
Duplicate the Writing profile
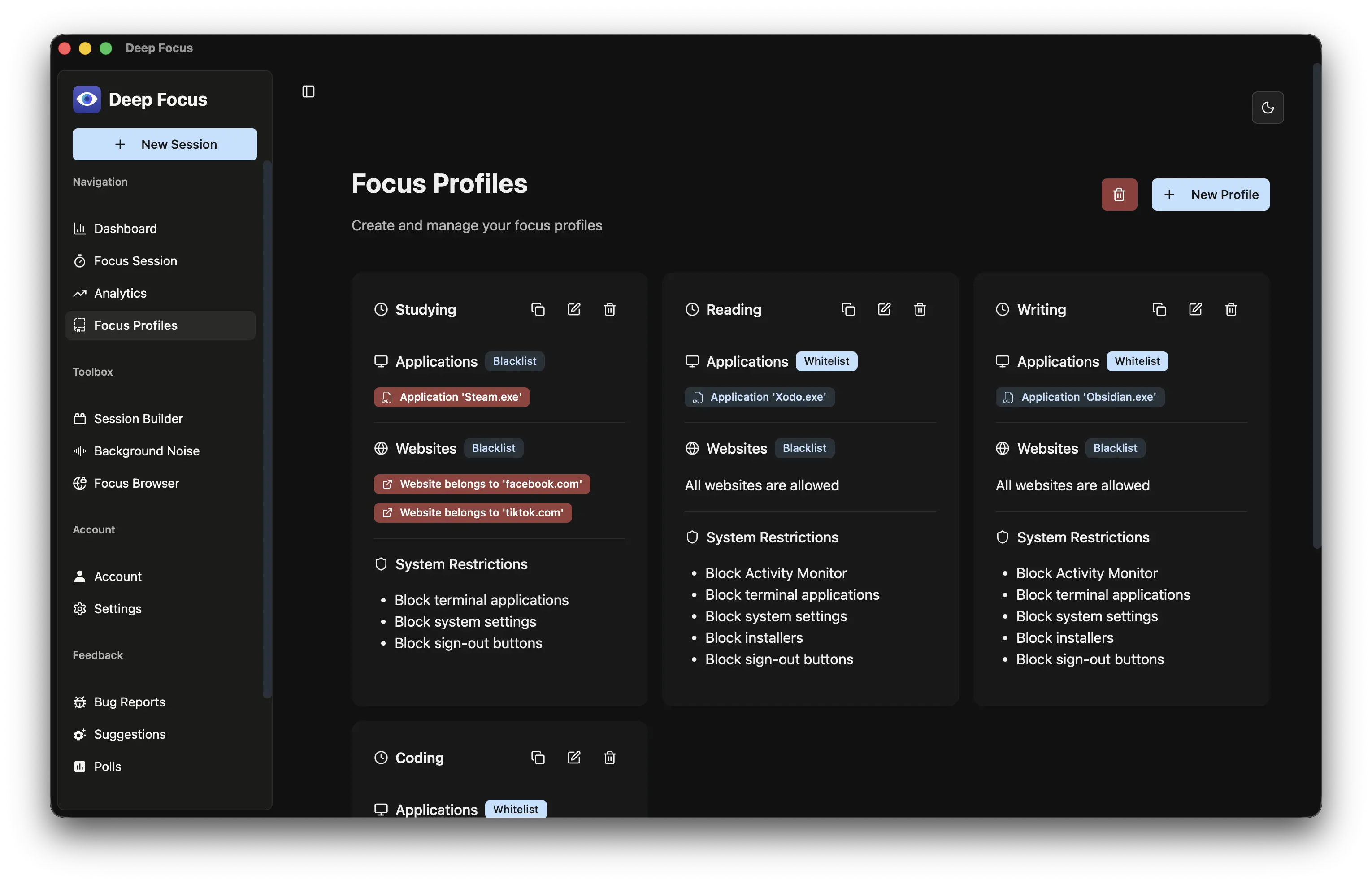click(x=1159, y=309)
